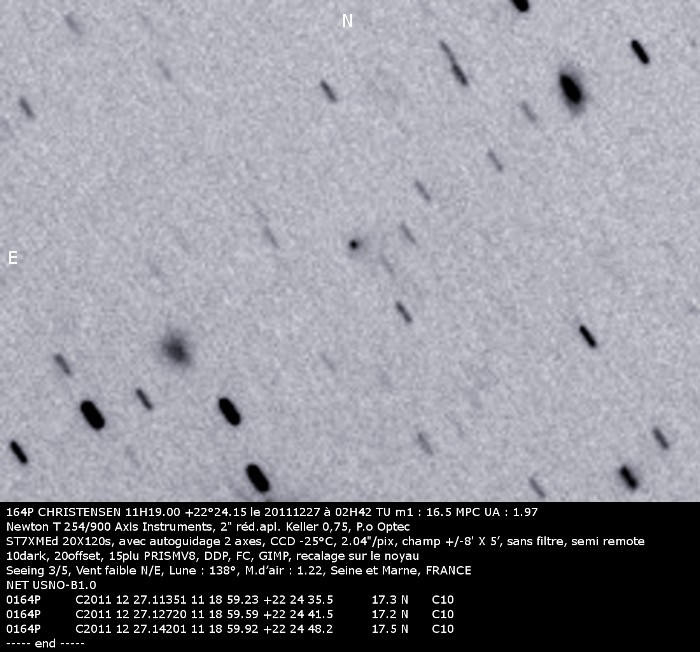Select the "164P CHRISTENSEN" title text
The image size is (700, 652).
click(63, 512)
